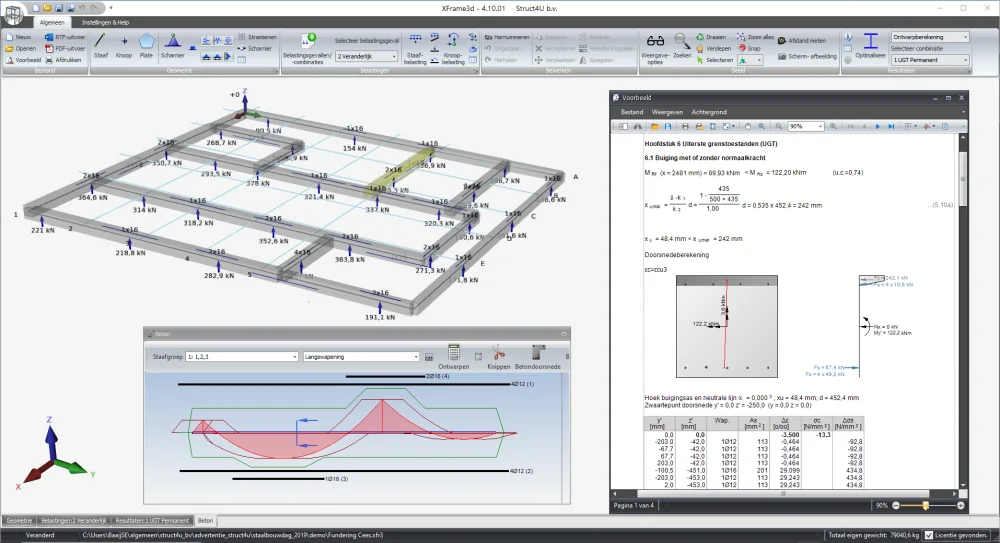
Task: Open Betondoorsnede in Beton panel
Action: pyautogui.click(x=538, y=357)
